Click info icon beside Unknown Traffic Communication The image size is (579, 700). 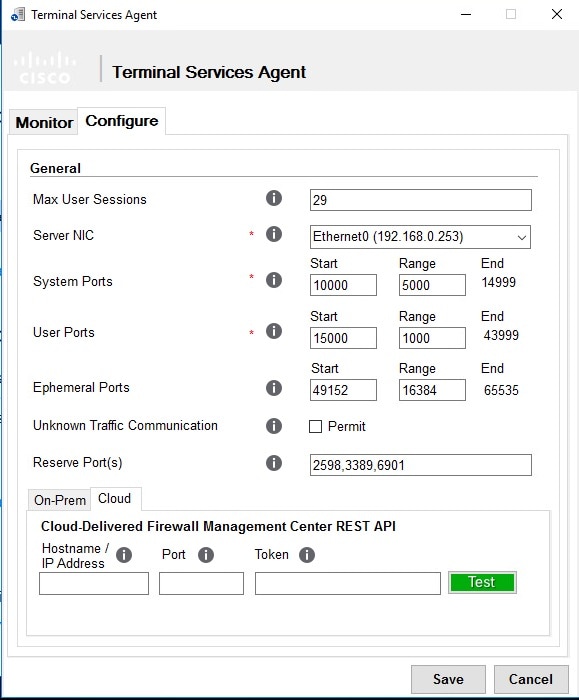point(274,426)
